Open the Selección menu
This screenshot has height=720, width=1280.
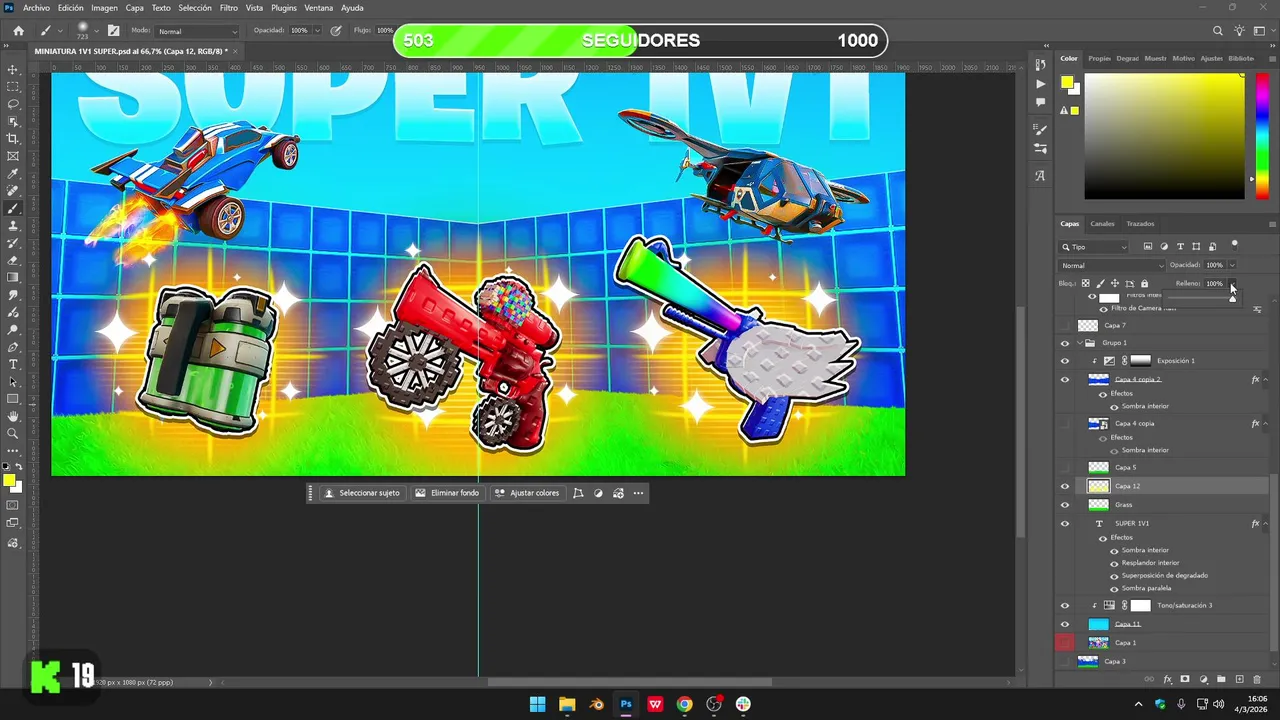click(x=195, y=8)
